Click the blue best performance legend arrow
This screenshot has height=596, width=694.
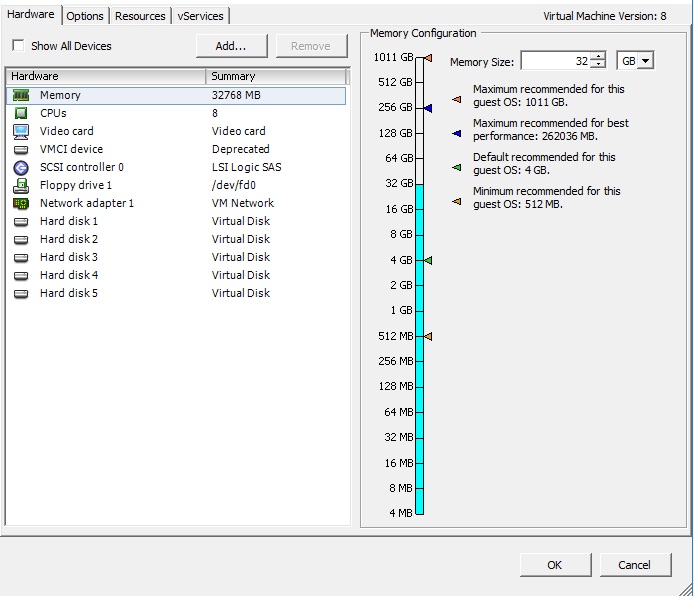tap(456, 133)
